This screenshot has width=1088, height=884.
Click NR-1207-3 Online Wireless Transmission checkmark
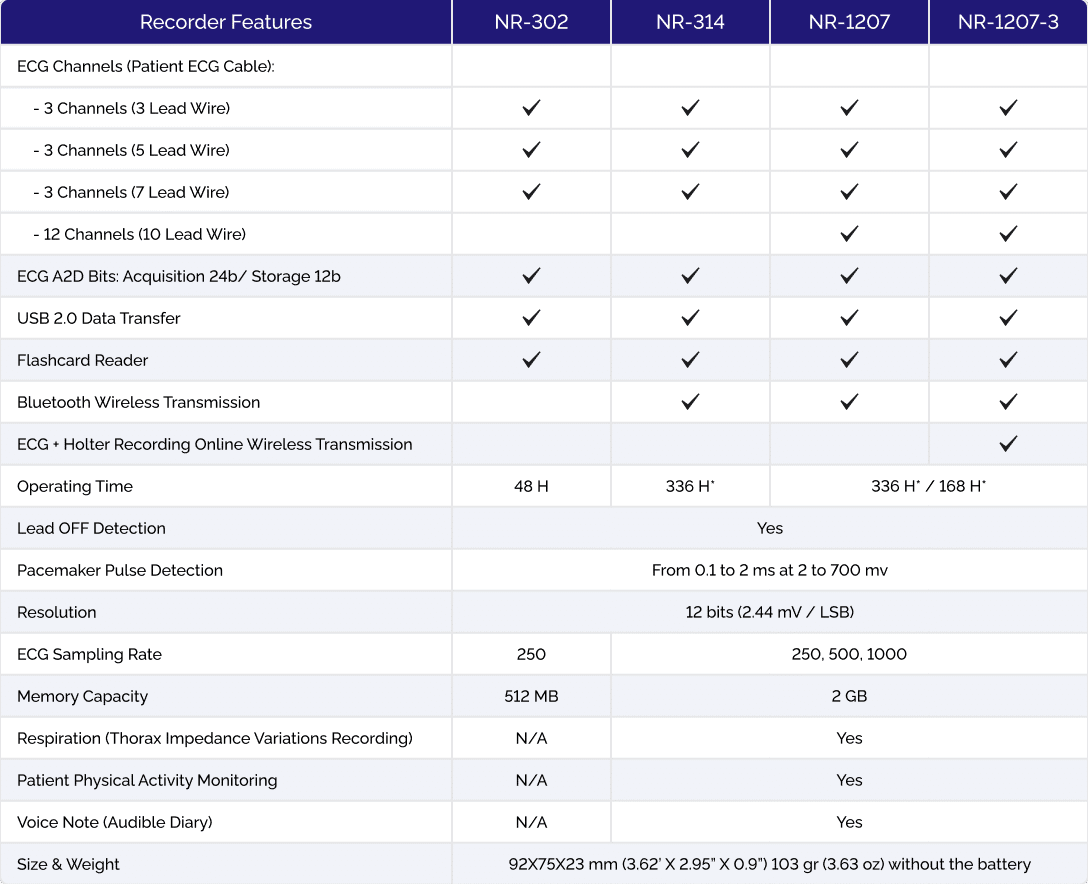[1008, 444]
